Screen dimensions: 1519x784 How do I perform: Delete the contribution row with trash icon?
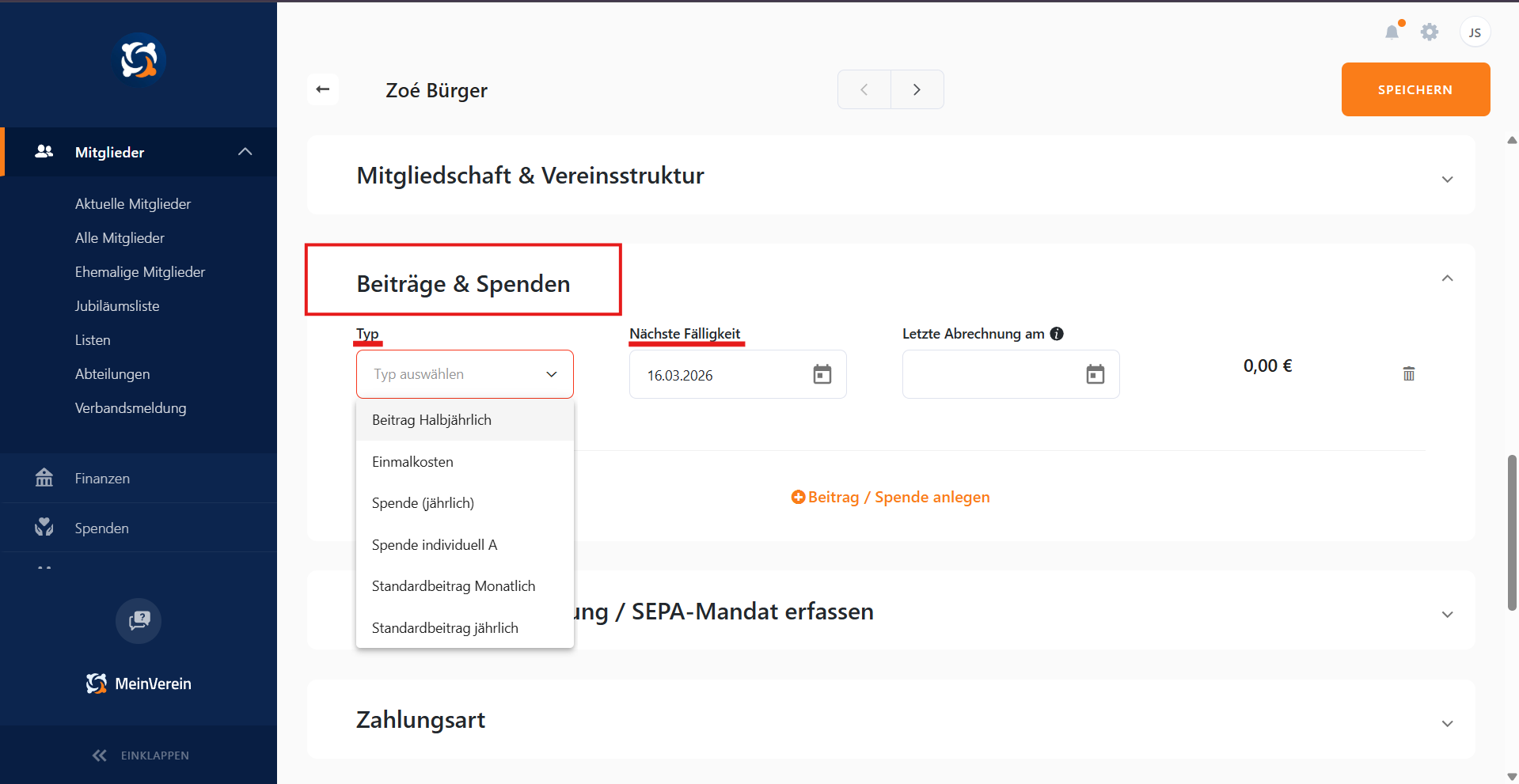(1408, 373)
